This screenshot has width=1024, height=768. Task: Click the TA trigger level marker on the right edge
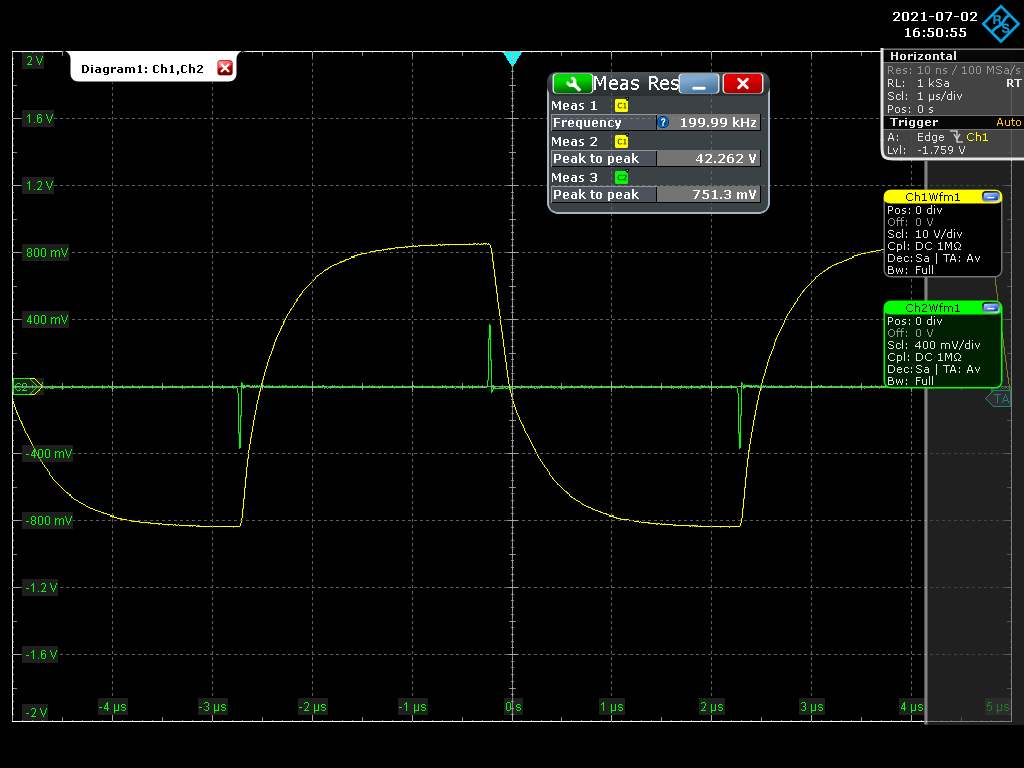click(x=999, y=399)
